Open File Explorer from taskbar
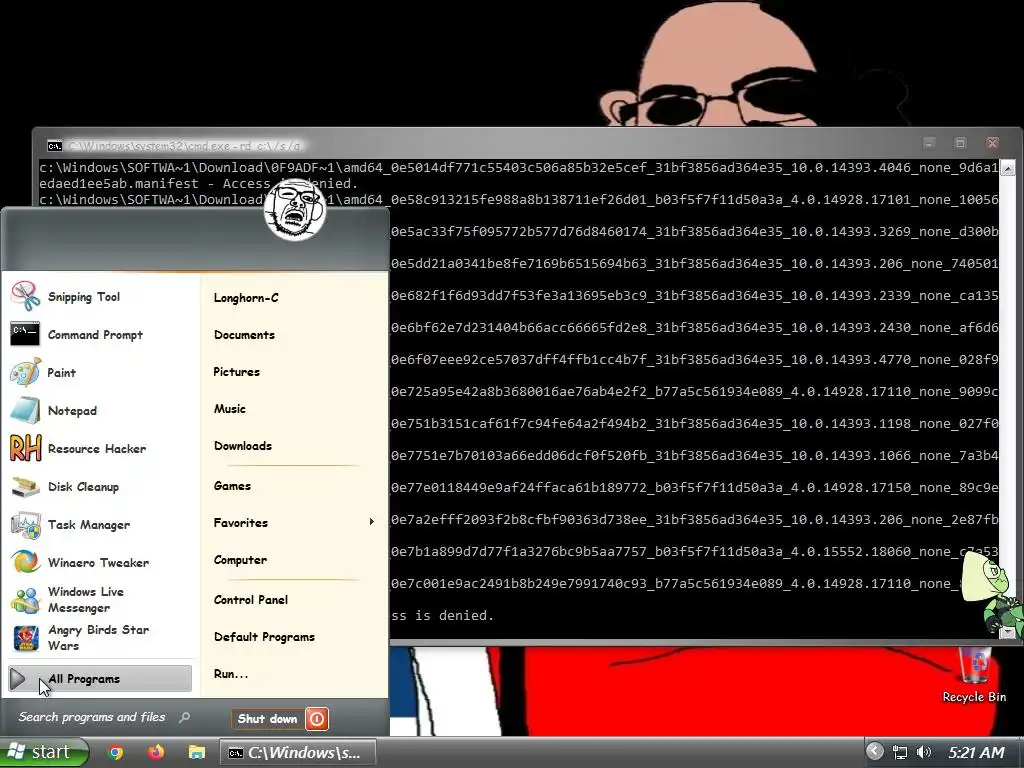The image size is (1024, 768). click(197, 752)
